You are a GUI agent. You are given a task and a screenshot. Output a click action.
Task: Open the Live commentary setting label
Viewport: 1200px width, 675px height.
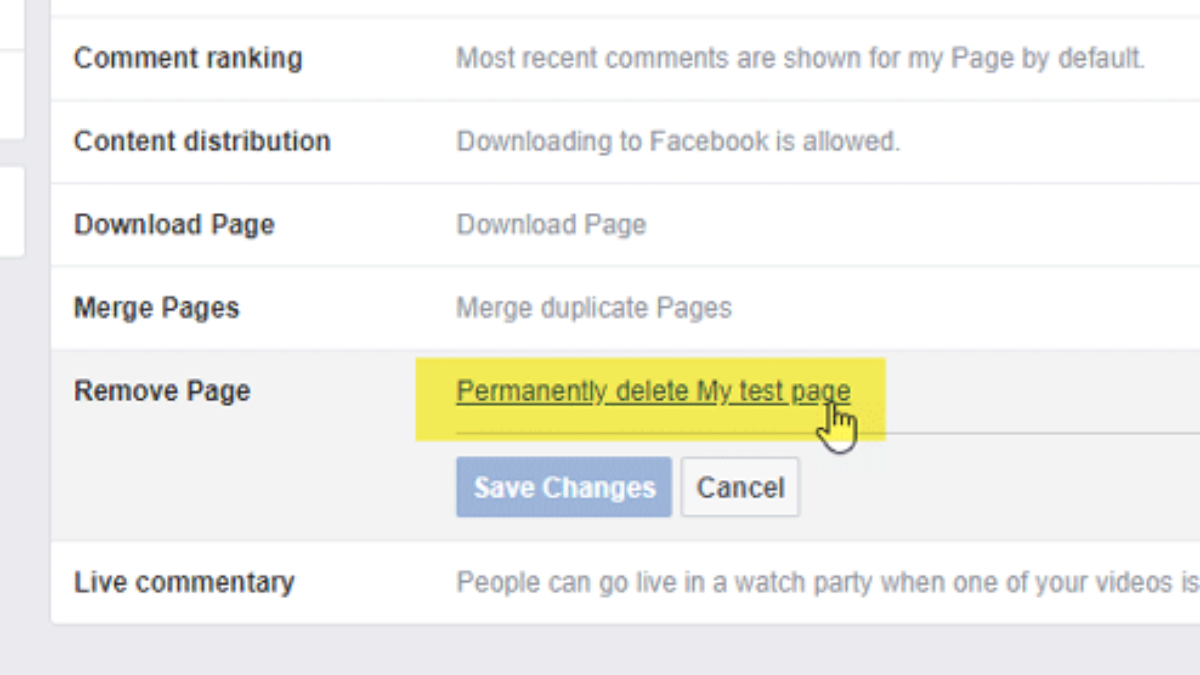[184, 582]
